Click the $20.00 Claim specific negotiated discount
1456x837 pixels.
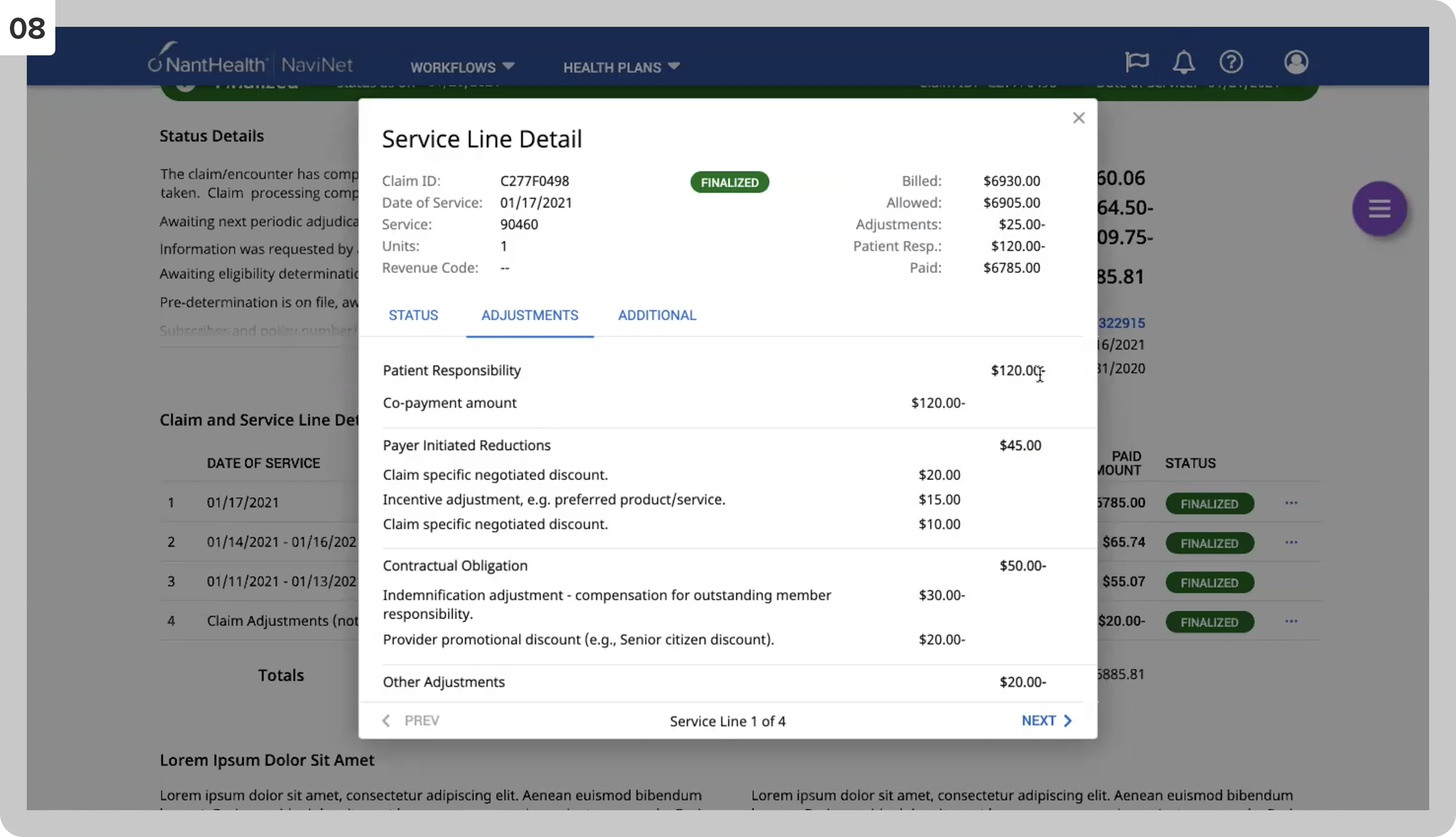(x=939, y=475)
